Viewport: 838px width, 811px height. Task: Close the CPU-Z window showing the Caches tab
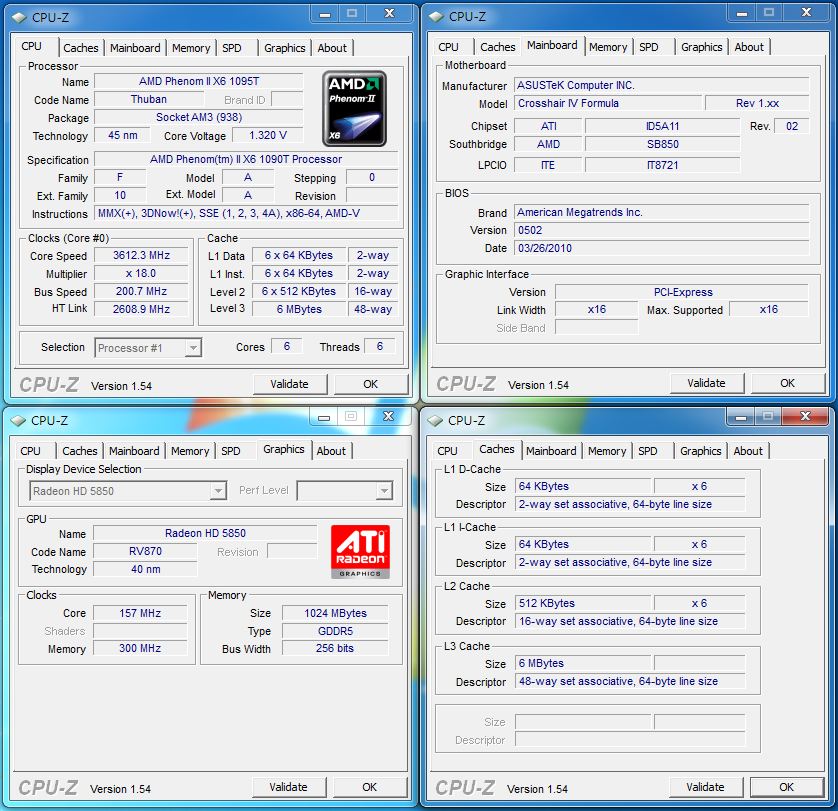[x=805, y=417]
